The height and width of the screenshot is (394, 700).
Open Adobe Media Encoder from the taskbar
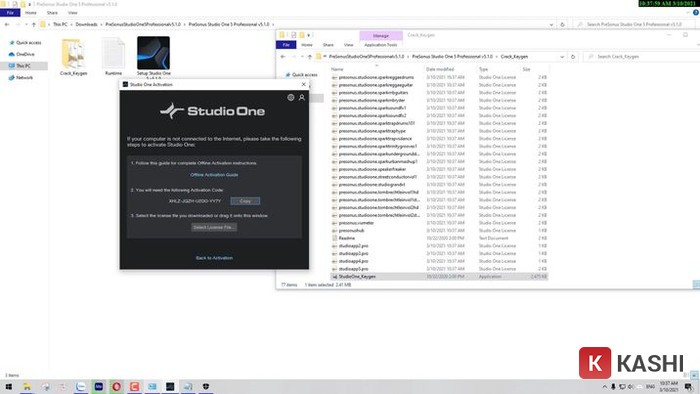pyautogui.click(x=99, y=386)
